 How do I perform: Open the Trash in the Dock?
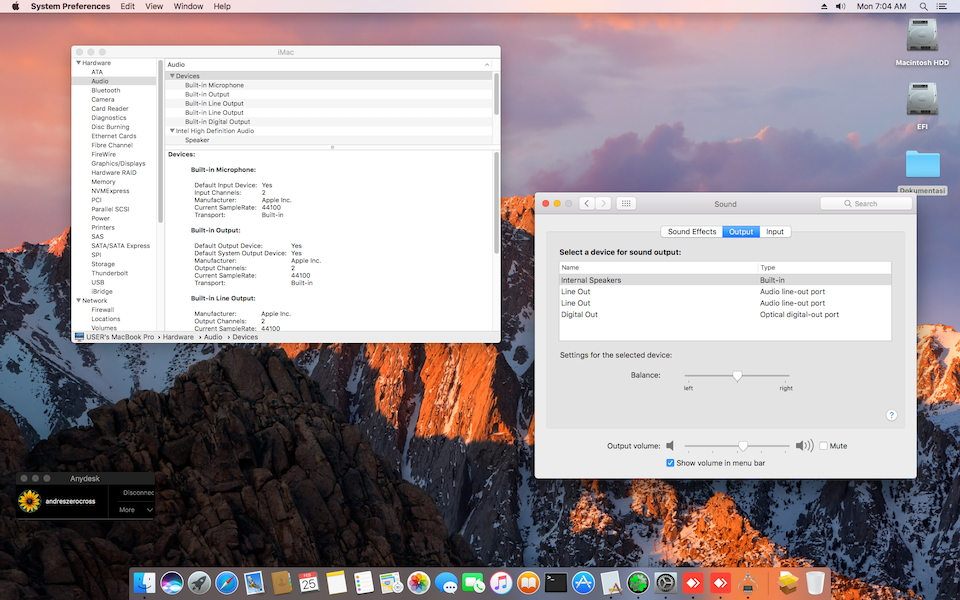pyautogui.click(x=815, y=583)
